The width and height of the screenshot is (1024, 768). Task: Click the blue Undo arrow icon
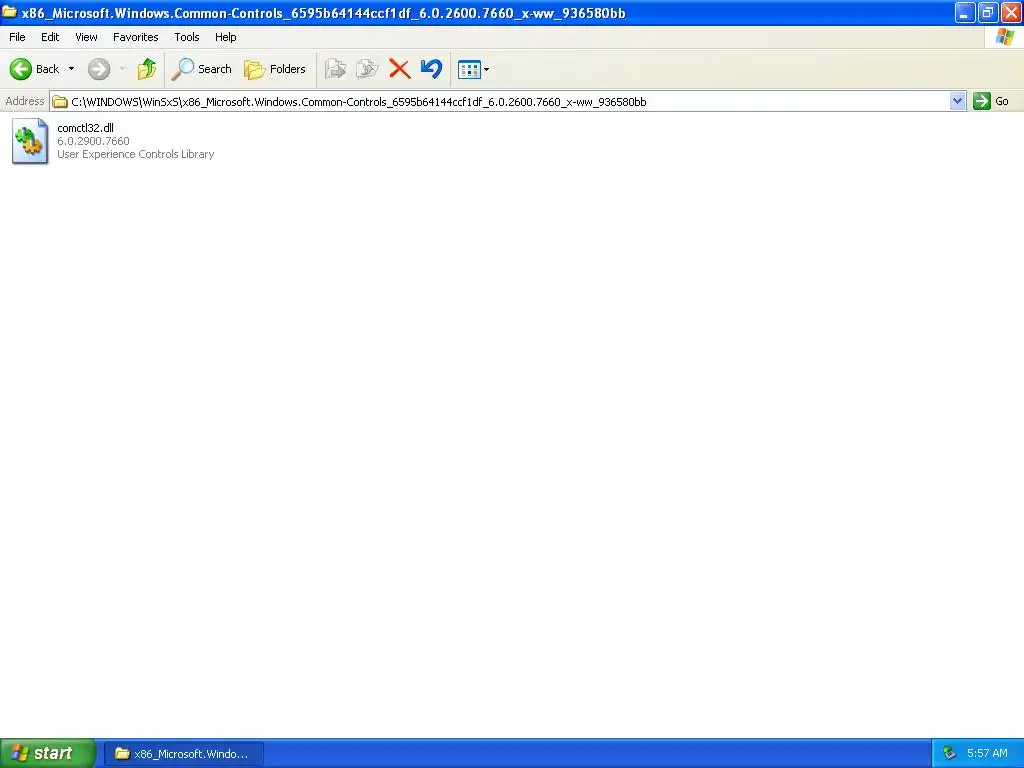[432, 69]
